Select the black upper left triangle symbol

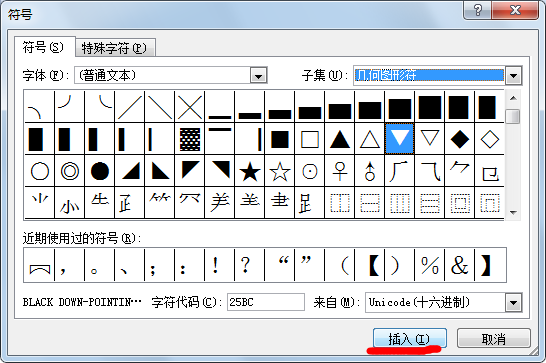point(190,171)
